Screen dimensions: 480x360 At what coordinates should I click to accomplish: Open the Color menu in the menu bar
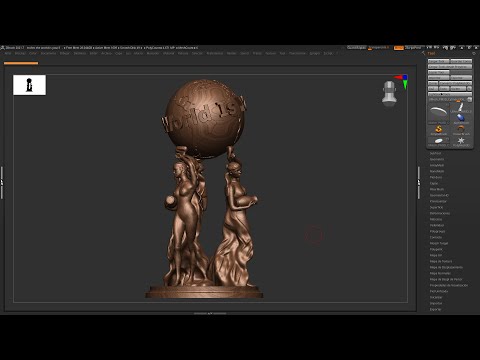pyautogui.click(x=33, y=53)
